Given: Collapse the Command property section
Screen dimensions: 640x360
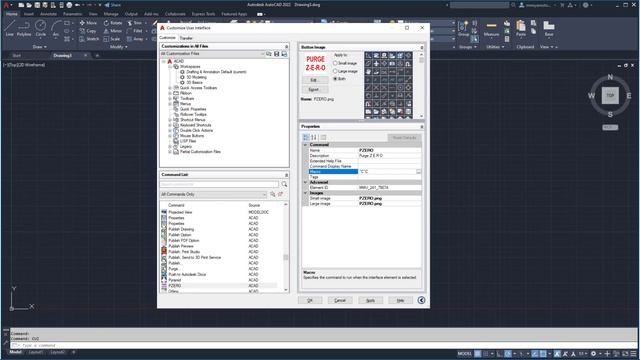Looking at the screenshot, I should coord(305,145).
